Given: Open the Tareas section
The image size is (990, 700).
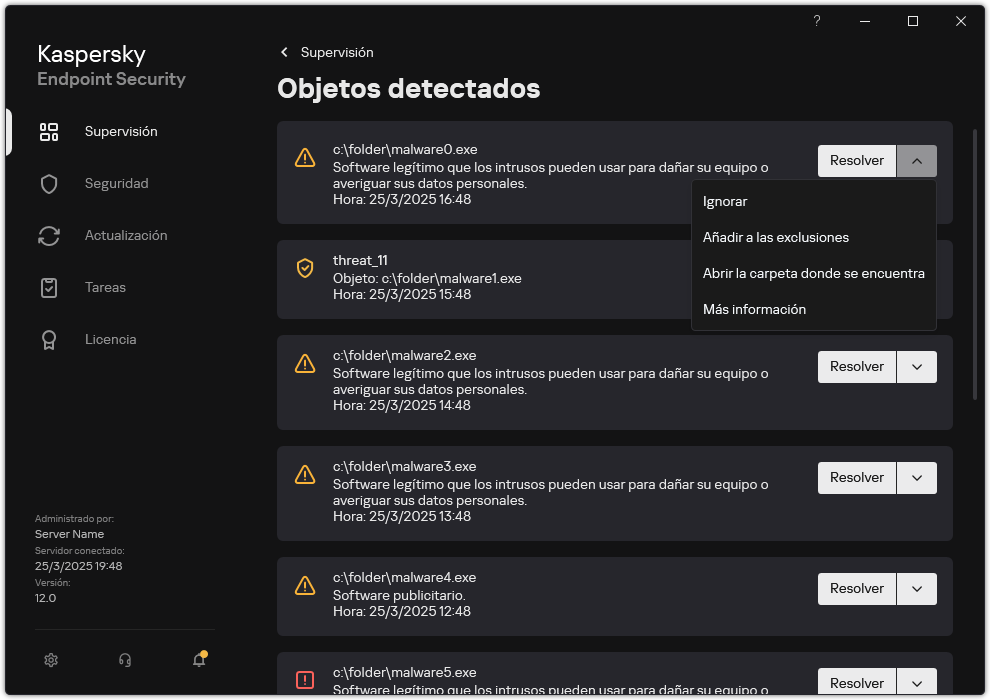Looking at the screenshot, I should pos(104,287).
